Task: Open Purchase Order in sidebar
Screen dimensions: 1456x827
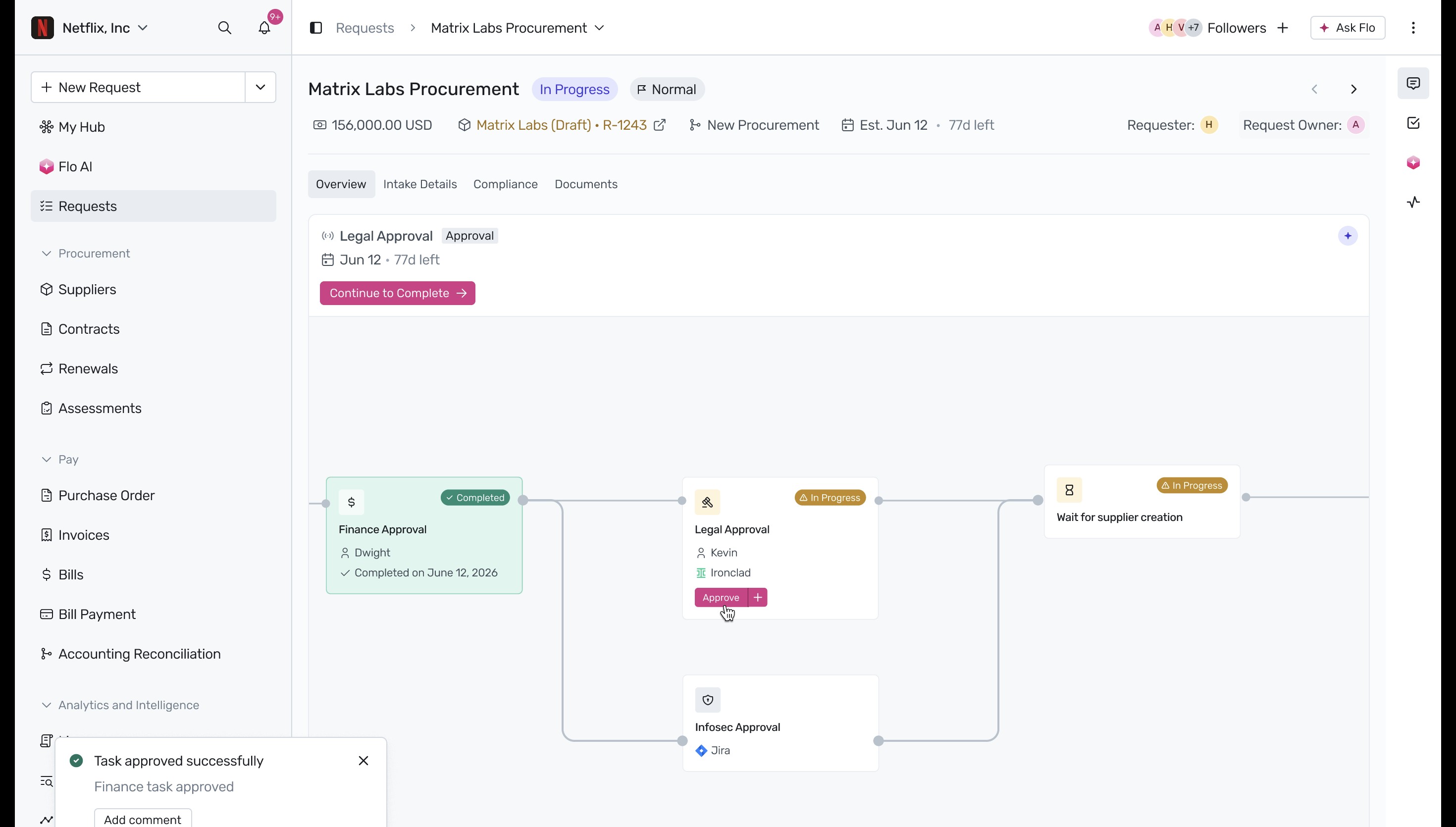Action: click(154, 495)
